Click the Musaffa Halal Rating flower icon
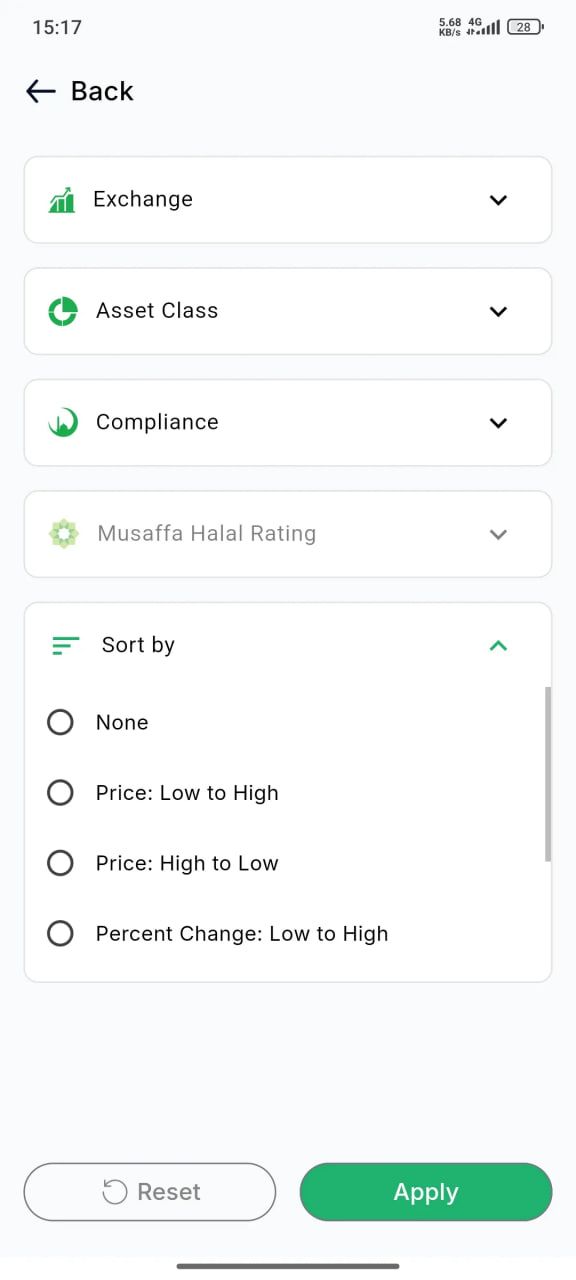The image size is (576, 1280). [x=63, y=534]
